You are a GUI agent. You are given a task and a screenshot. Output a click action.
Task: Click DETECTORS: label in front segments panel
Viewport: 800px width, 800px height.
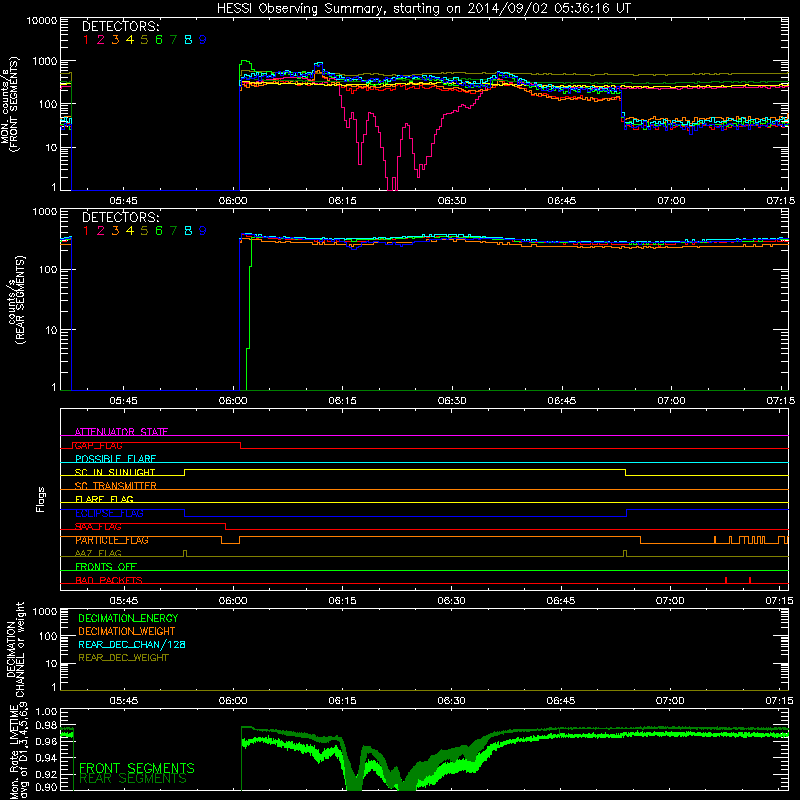tap(121, 26)
